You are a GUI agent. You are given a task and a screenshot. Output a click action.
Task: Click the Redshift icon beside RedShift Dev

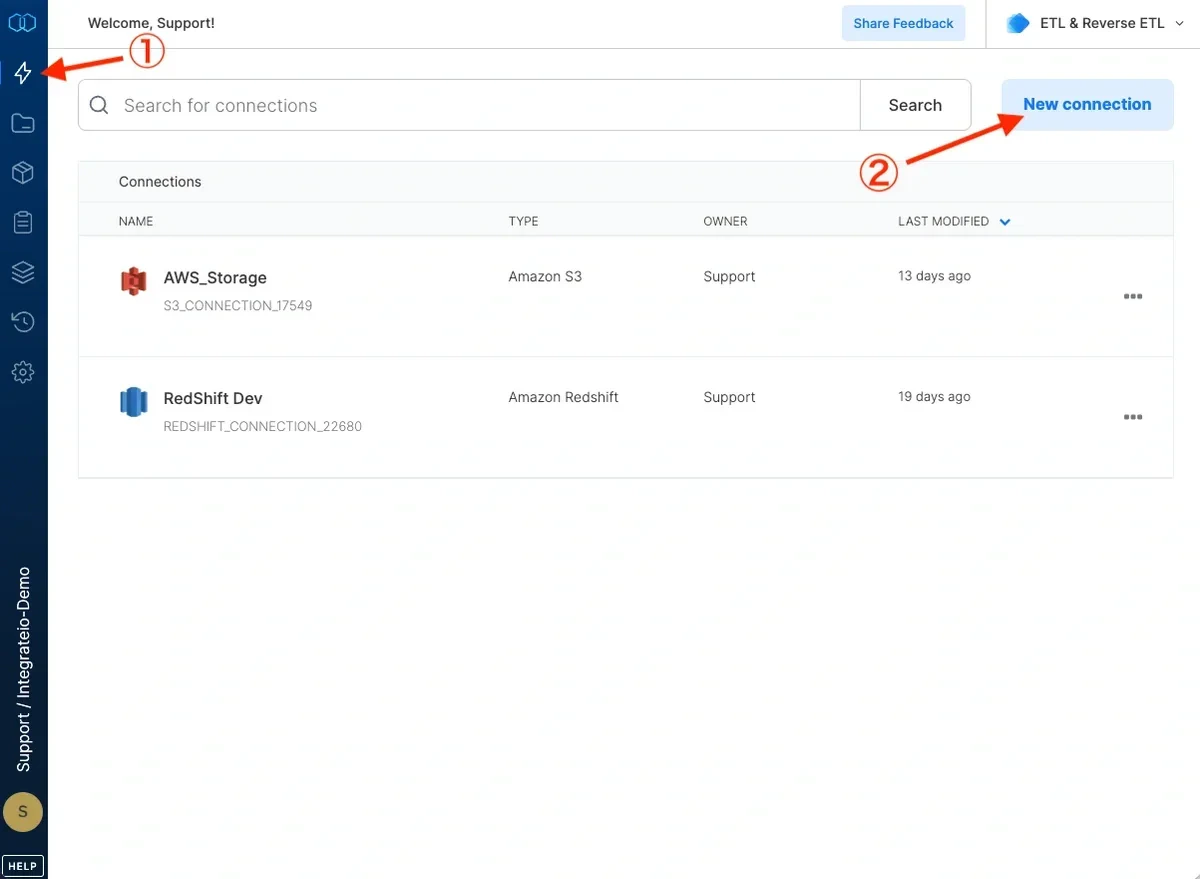tap(133, 401)
